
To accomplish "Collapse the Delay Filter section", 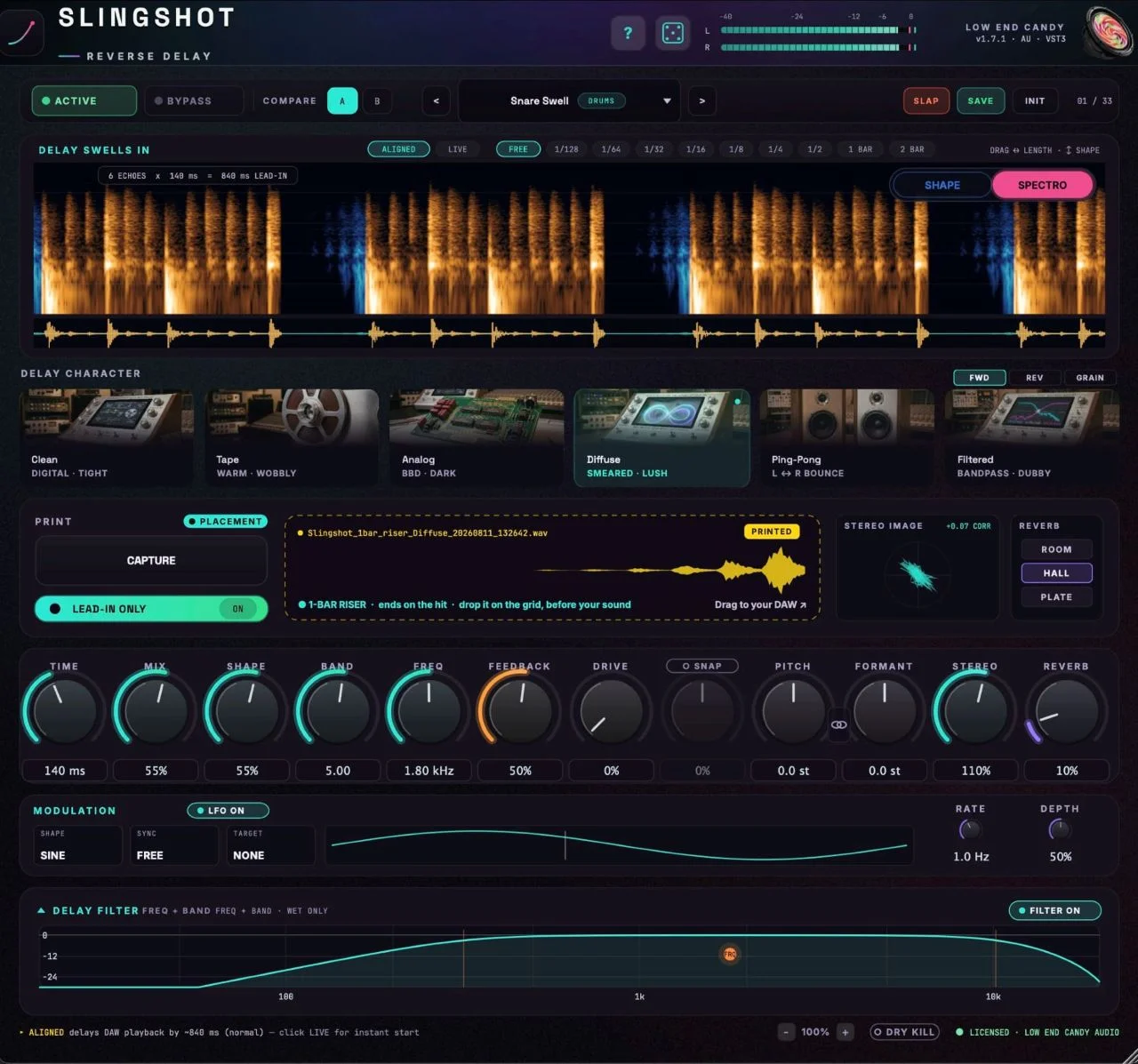I will pos(42,910).
